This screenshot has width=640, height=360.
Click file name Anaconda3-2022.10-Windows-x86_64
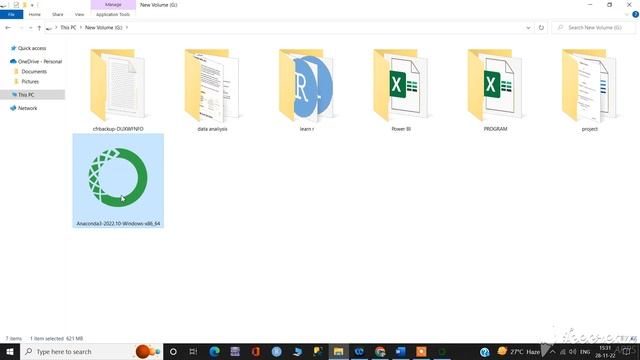[118, 224]
